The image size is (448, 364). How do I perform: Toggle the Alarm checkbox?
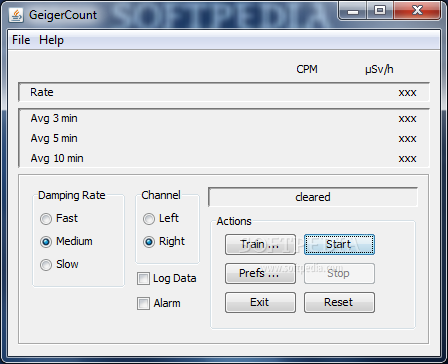click(x=159, y=303)
